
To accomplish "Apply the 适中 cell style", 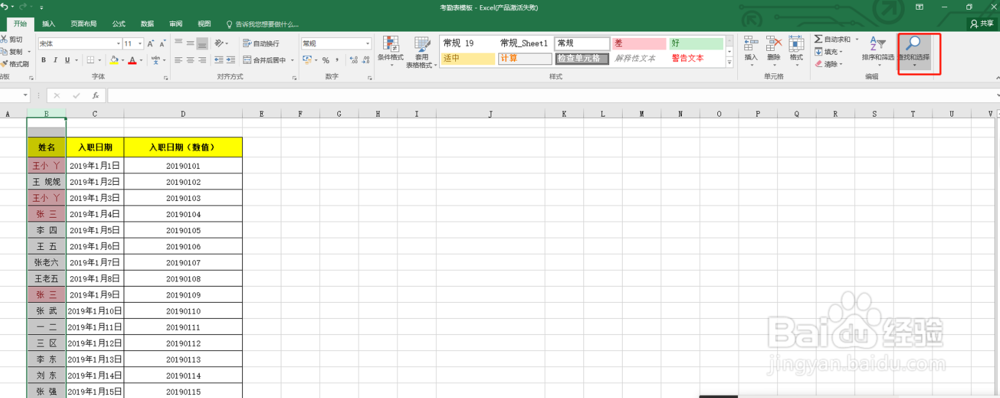I will tap(468, 58).
